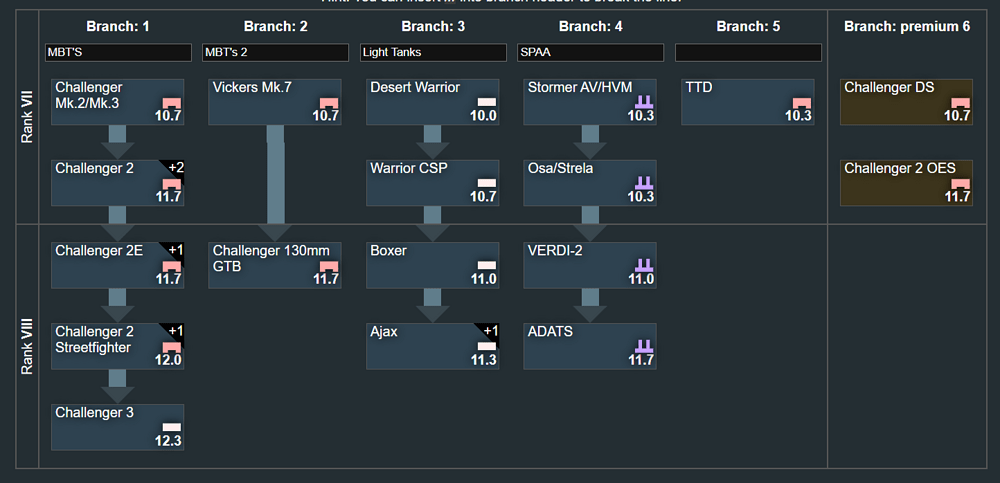1000x483 pixels.
Task: Click the SPAA icon on ADATS card
Action: [x=644, y=346]
